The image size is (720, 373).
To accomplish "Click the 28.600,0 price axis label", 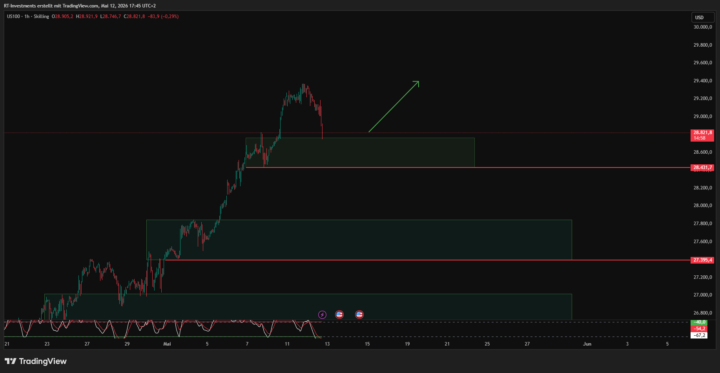I will point(703,152).
